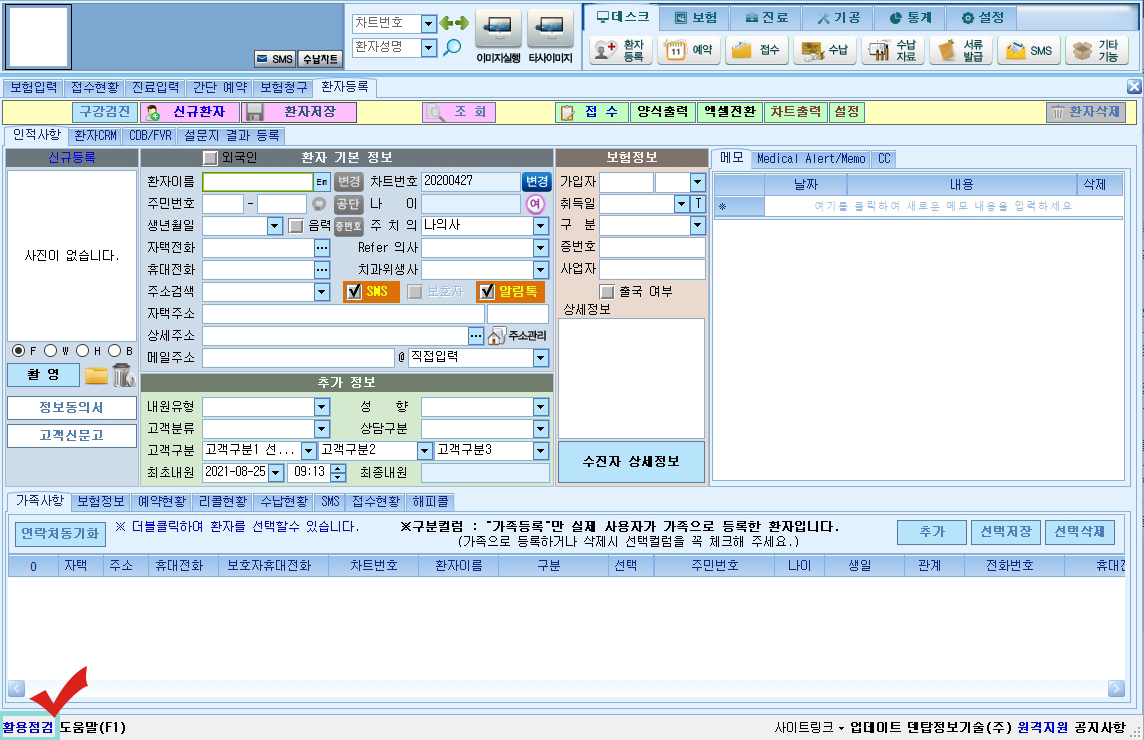Select the H photo radio button
1144x740 pixels.
82,351
